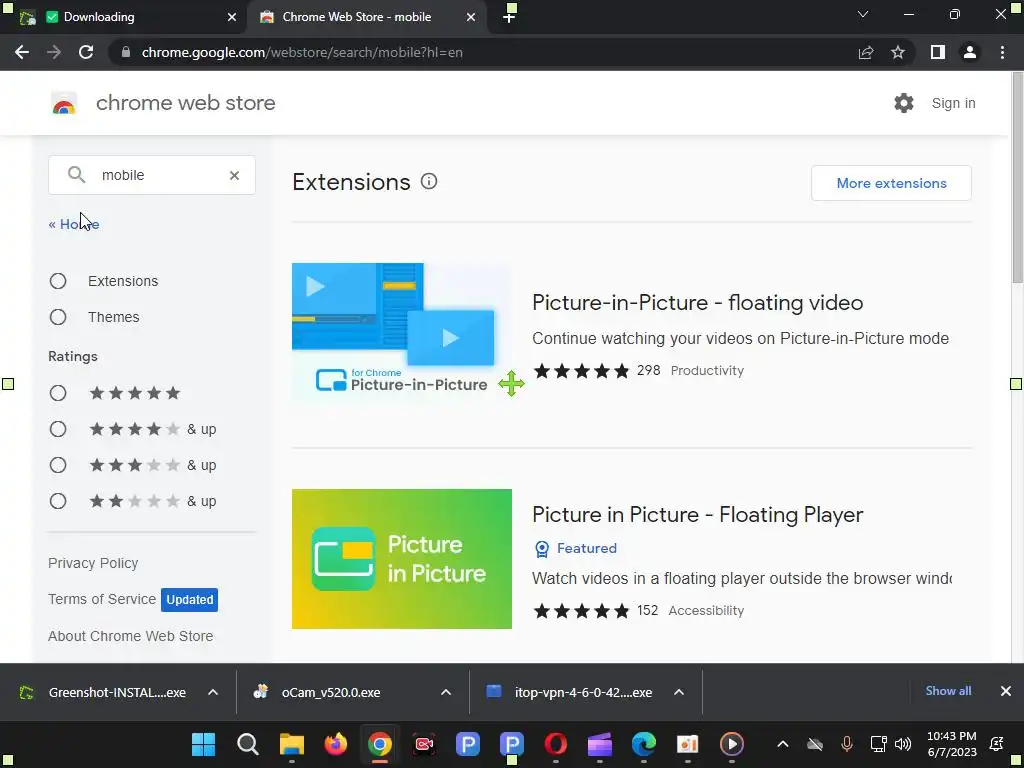Filter by four stars & up
Viewport: 1024px width, 768px height.
point(58,429)
